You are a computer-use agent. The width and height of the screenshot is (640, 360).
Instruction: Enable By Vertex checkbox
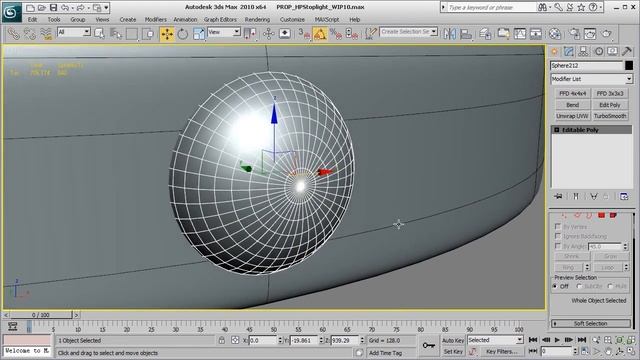coord(558,226)
